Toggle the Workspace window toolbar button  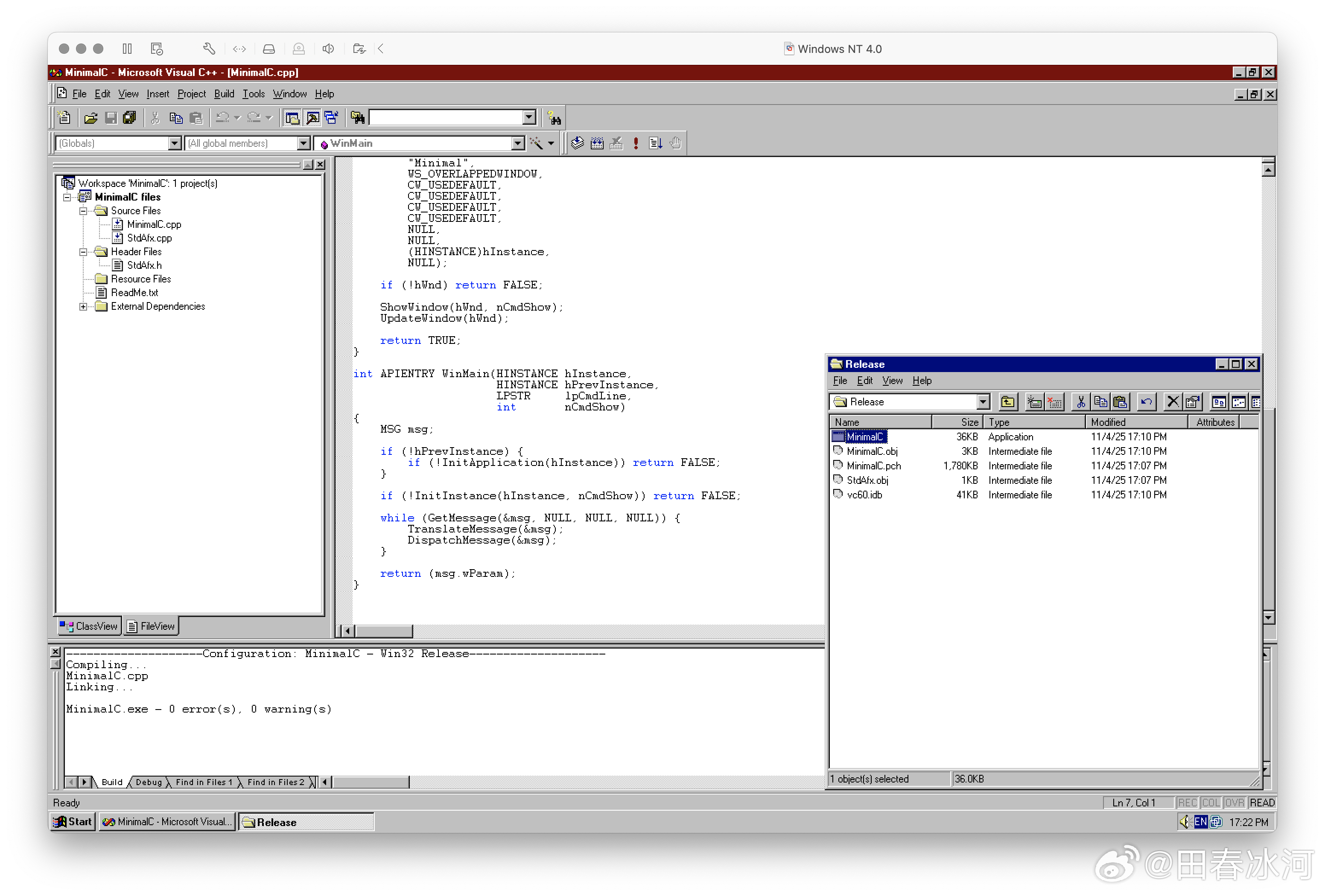coord(292,118)
